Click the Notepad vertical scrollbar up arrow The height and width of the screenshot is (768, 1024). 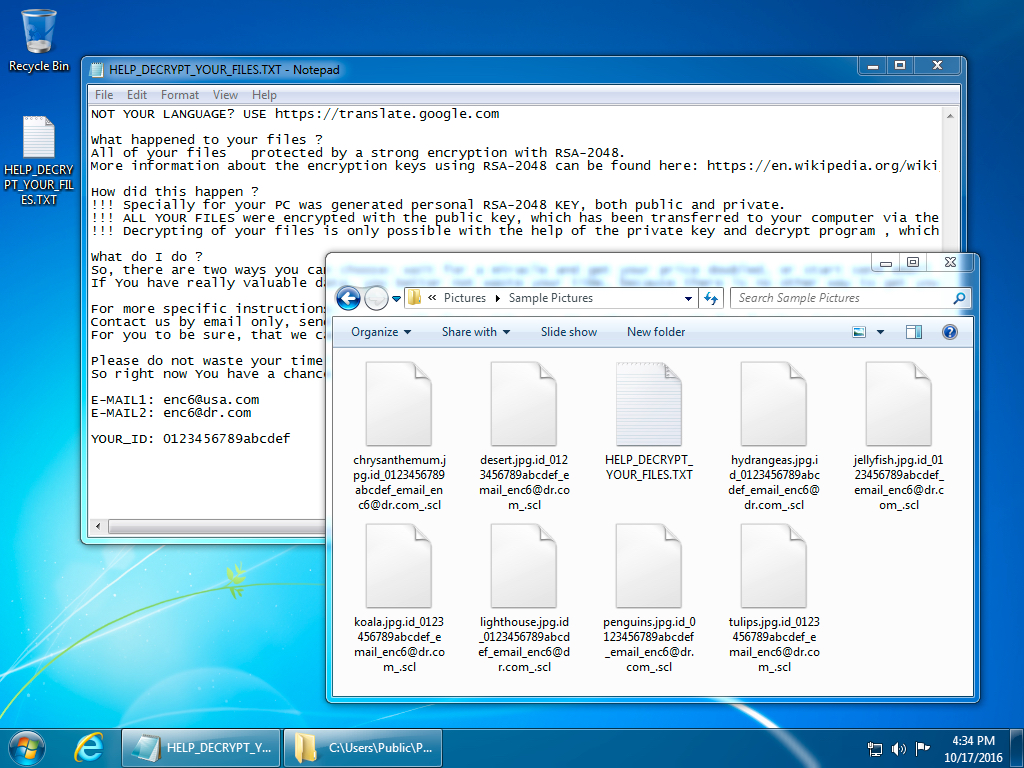point(950,116)
